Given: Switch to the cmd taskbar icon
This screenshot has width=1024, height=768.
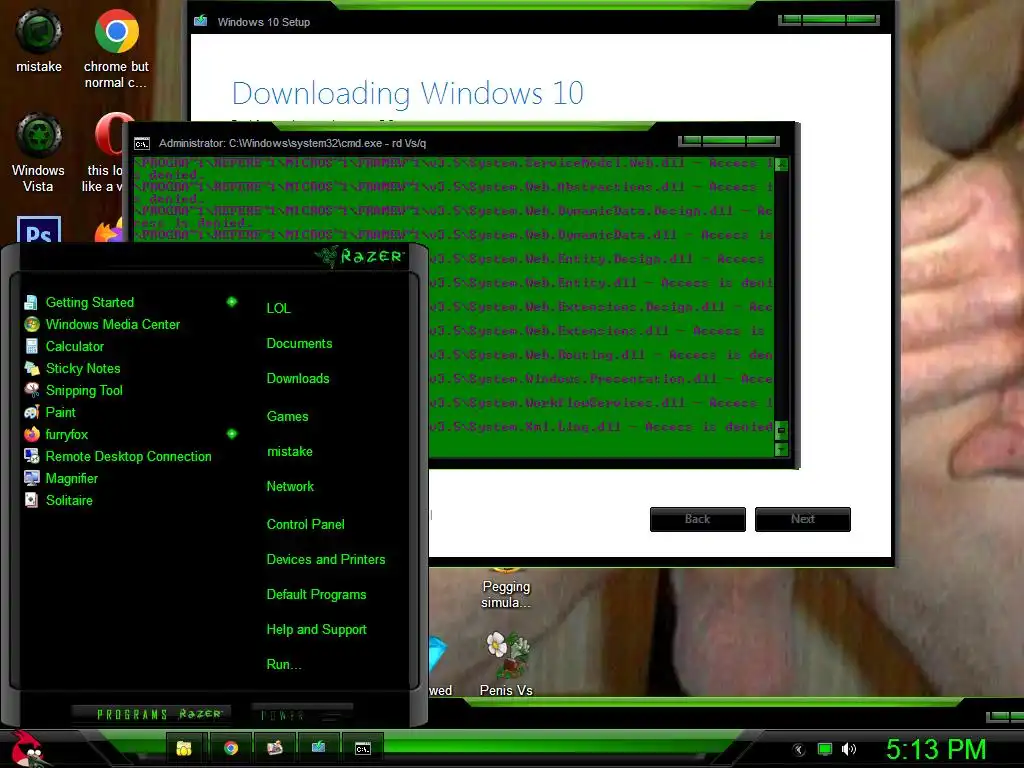Looking at the screenshot, I should coord(362,748).
